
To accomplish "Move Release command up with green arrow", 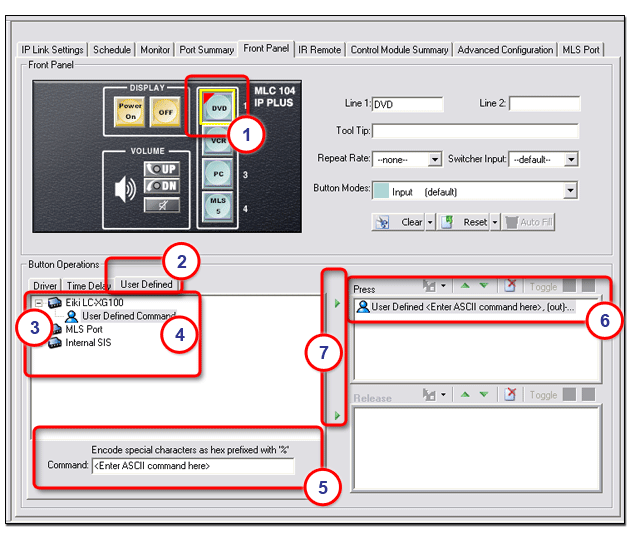I will tap(465, 394).
